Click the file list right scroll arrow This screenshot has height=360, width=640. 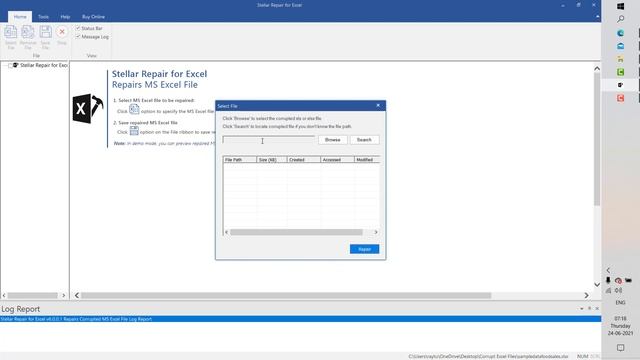pyautogui.click(x=376, y=232)
